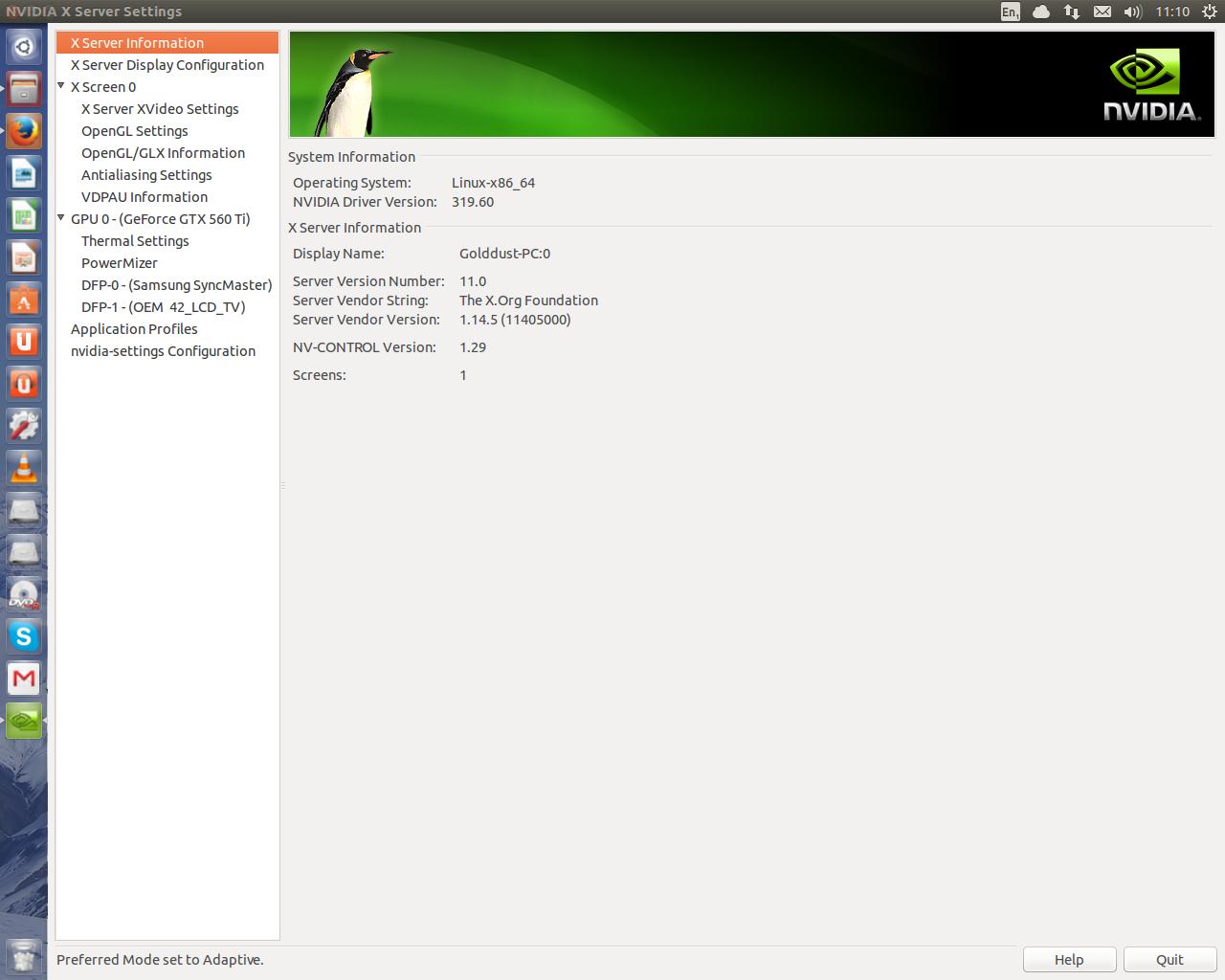Open the En keyboard layout indicator

[x=1011, y=11]
